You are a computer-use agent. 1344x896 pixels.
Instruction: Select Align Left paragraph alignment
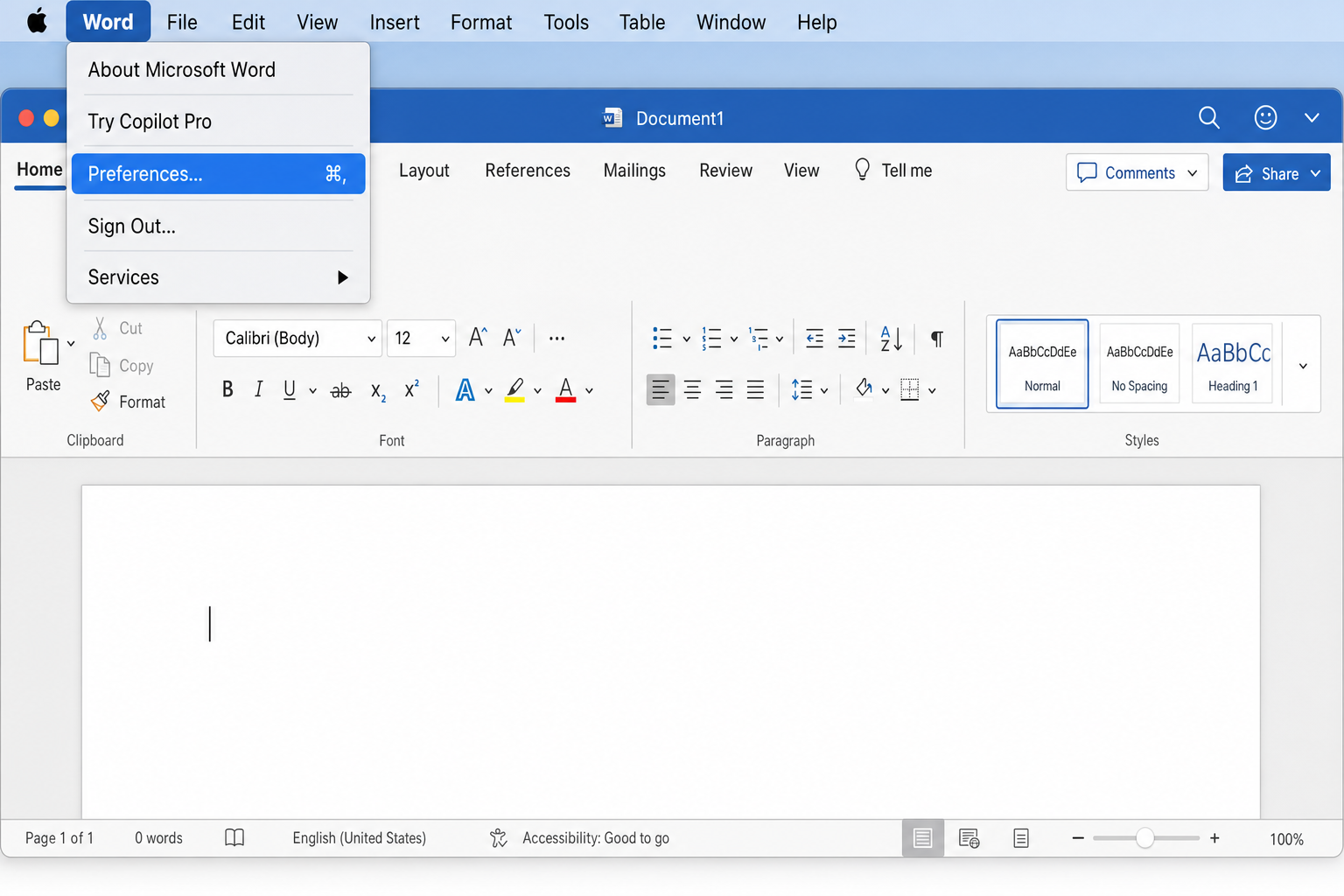click(x=661, y=389)
